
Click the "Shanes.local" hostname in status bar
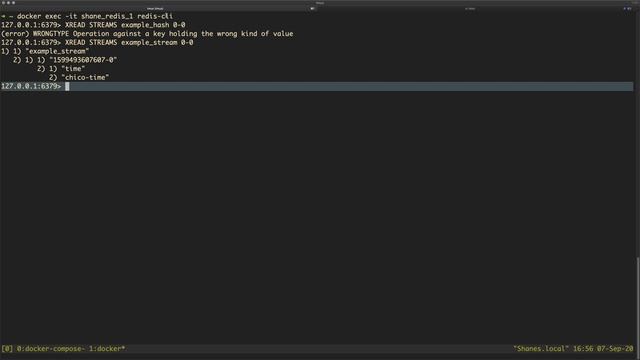pyautogui.click(x=541, y=349)
